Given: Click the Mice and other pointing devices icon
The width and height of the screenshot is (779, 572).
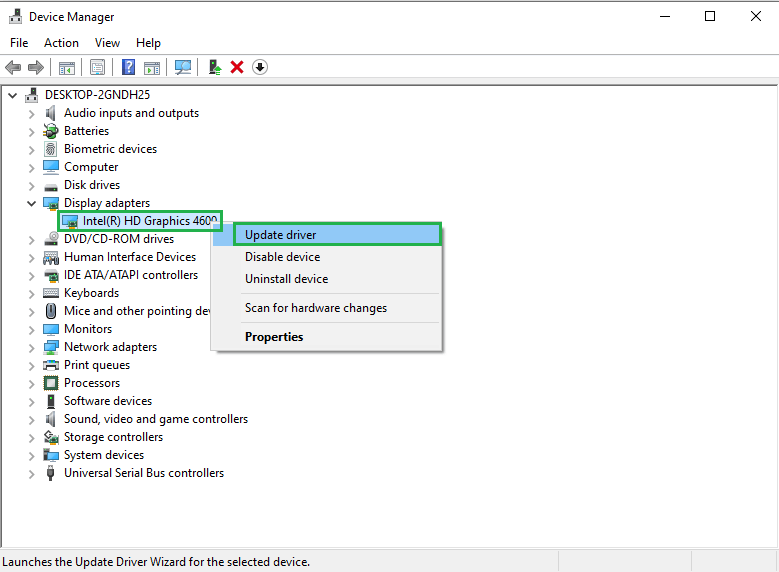Looking at the screenshot, I should pos(51,311).
